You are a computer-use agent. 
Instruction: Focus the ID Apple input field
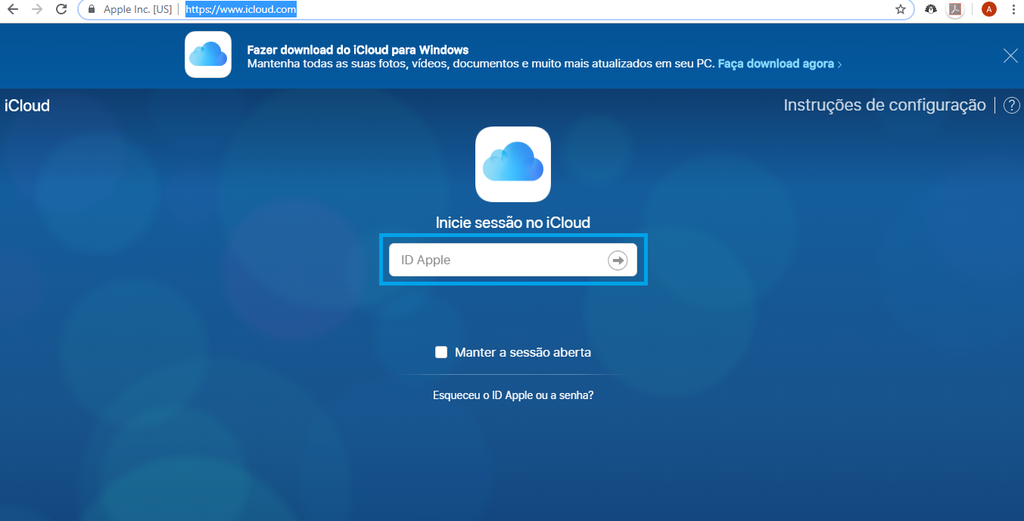tap(513, 260)
